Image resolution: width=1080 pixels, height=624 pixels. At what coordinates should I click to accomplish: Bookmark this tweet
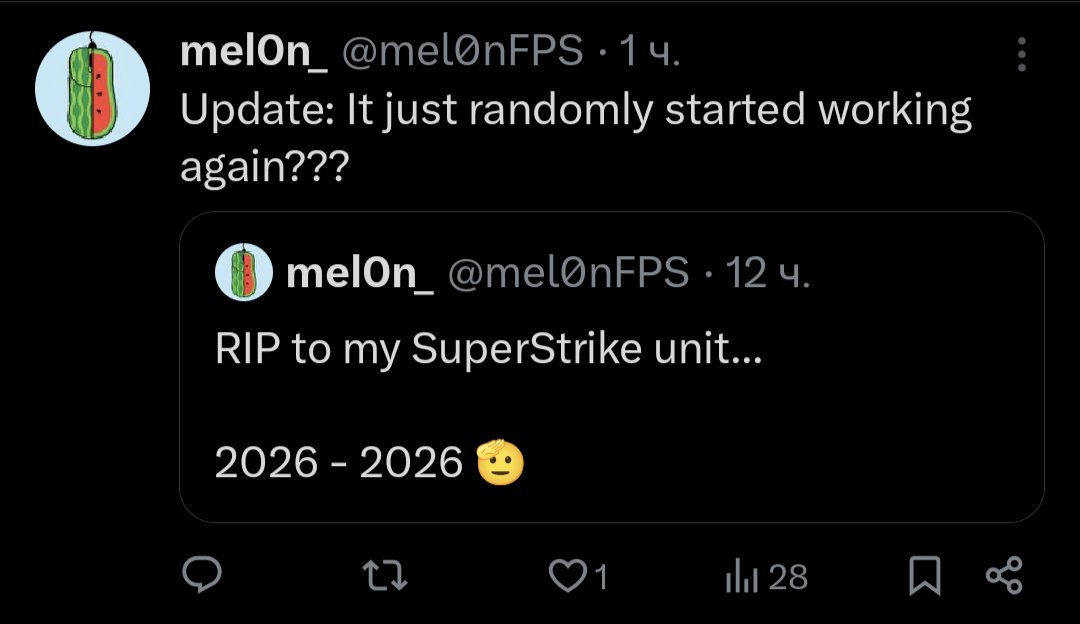tap(925, 575)
